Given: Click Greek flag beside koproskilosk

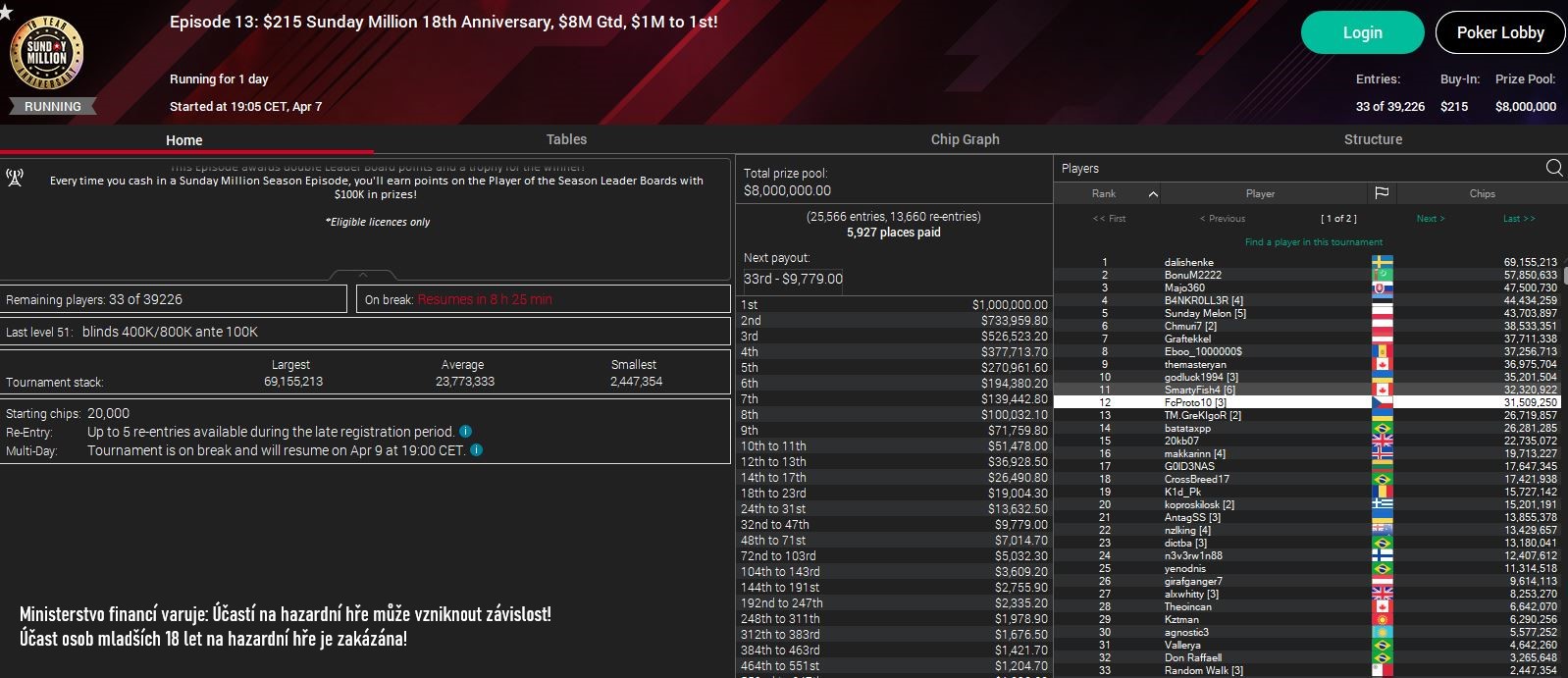Looking at the screenshot, I should coord(1382,504).
